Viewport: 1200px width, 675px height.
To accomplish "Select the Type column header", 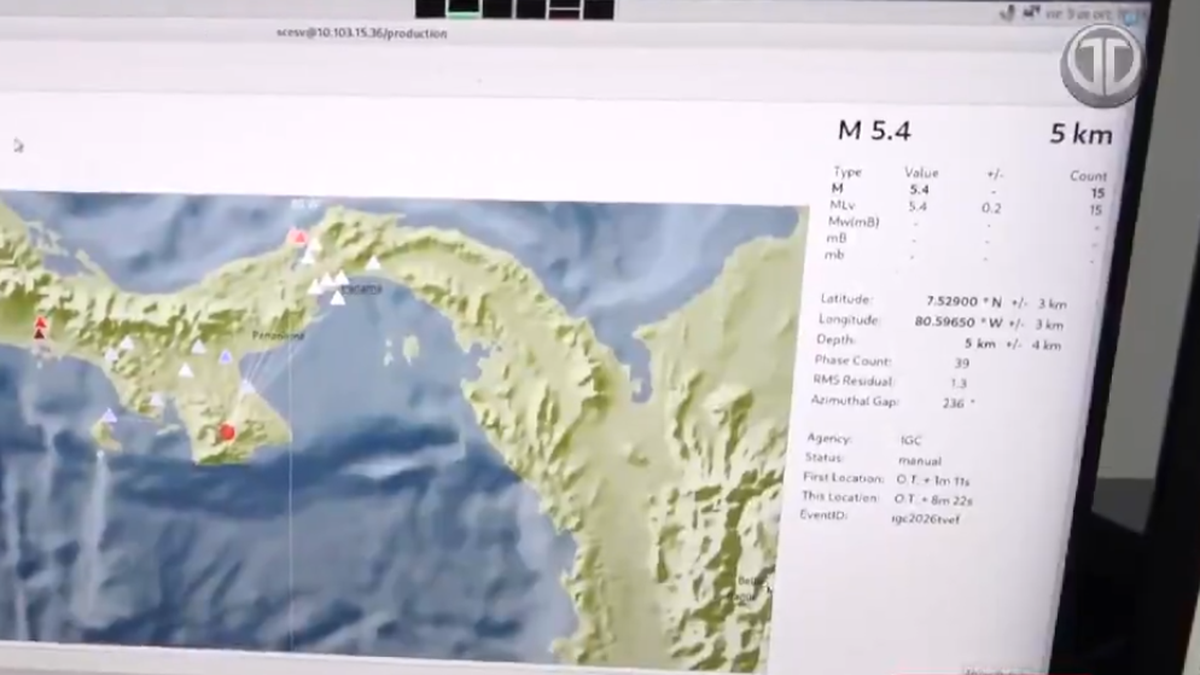I will [847, 172].
